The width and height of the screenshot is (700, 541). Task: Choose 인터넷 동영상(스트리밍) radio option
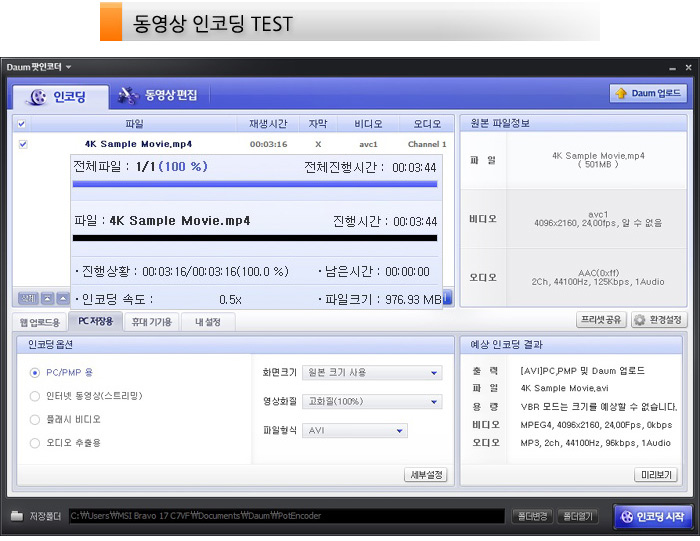[36, 396]
